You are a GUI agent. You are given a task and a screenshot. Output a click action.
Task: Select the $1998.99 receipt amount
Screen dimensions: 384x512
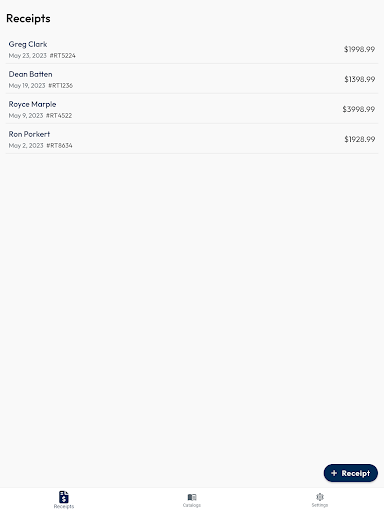point(359,49)
